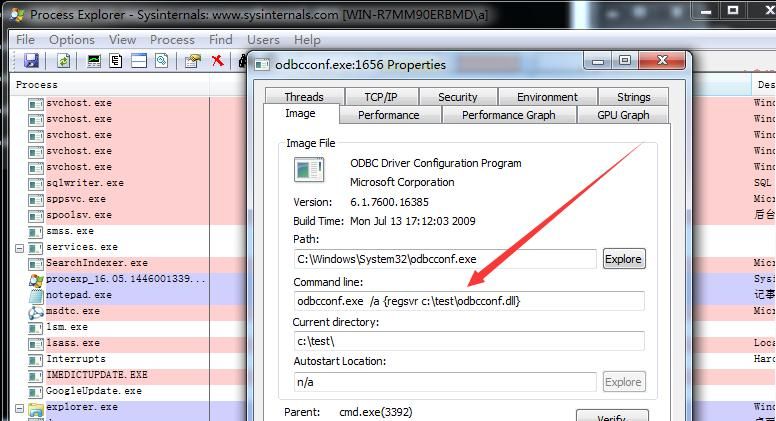
Task: Open the System Information graph icon
Action: click(x=94, y=61)
